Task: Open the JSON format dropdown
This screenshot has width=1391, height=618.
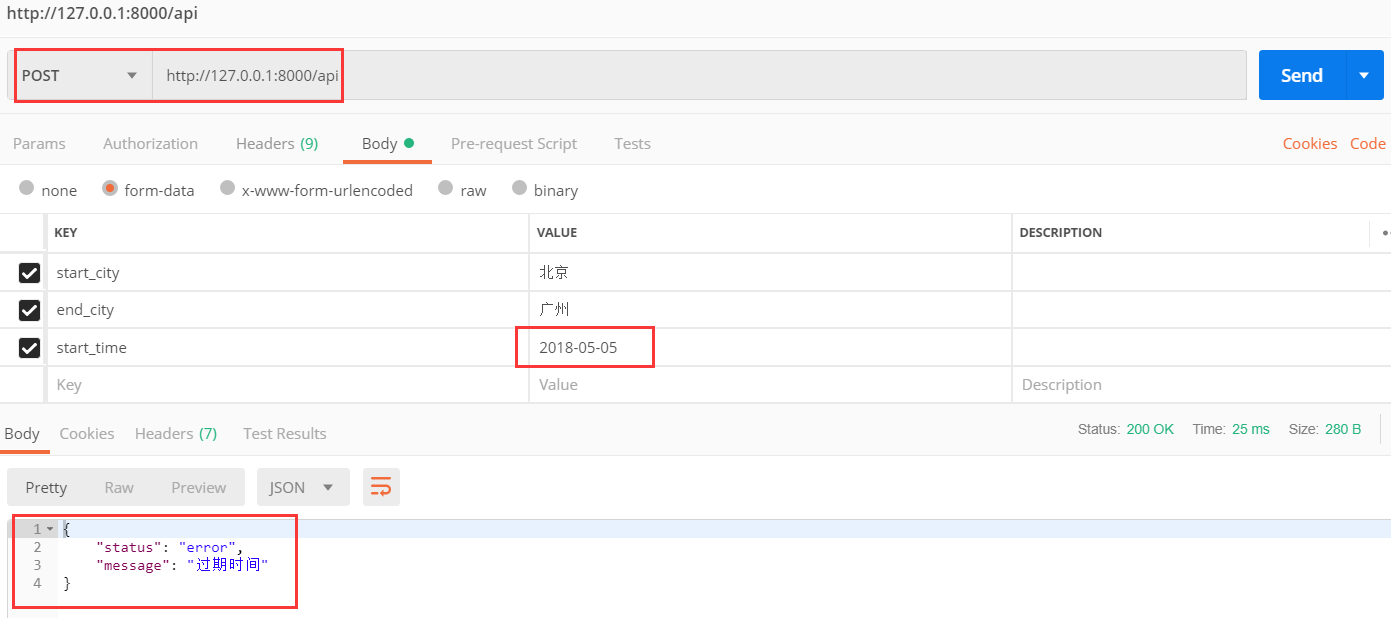Action: [x=303, y=487]
